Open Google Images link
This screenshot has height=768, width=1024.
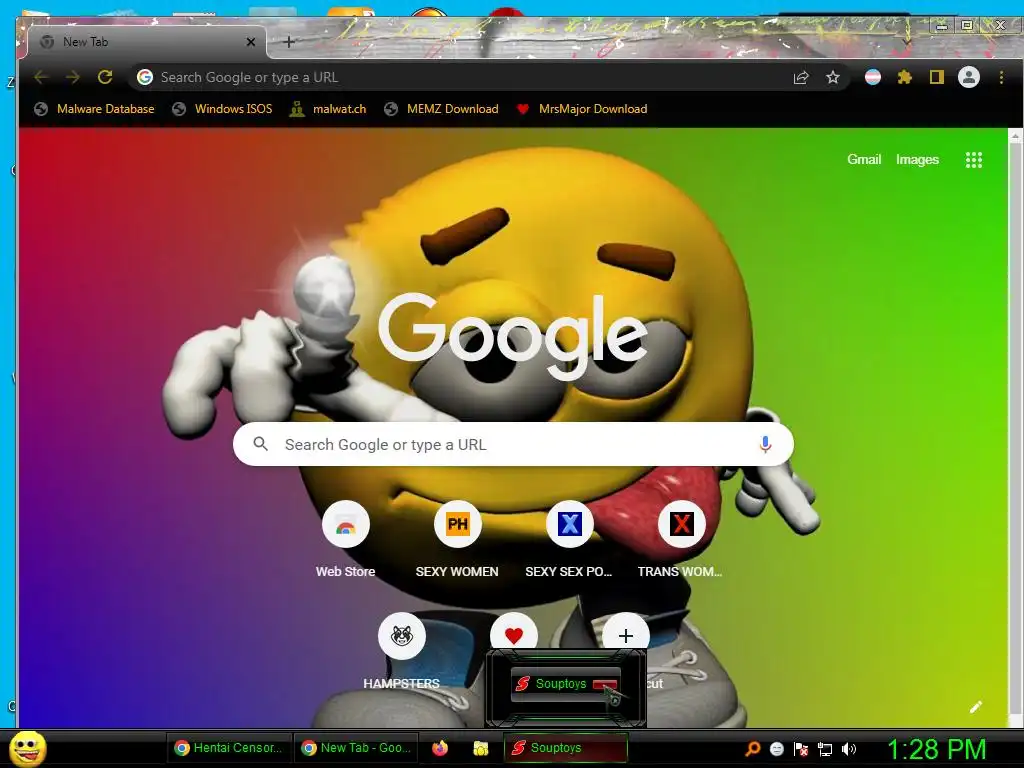[x=917, y=159]
